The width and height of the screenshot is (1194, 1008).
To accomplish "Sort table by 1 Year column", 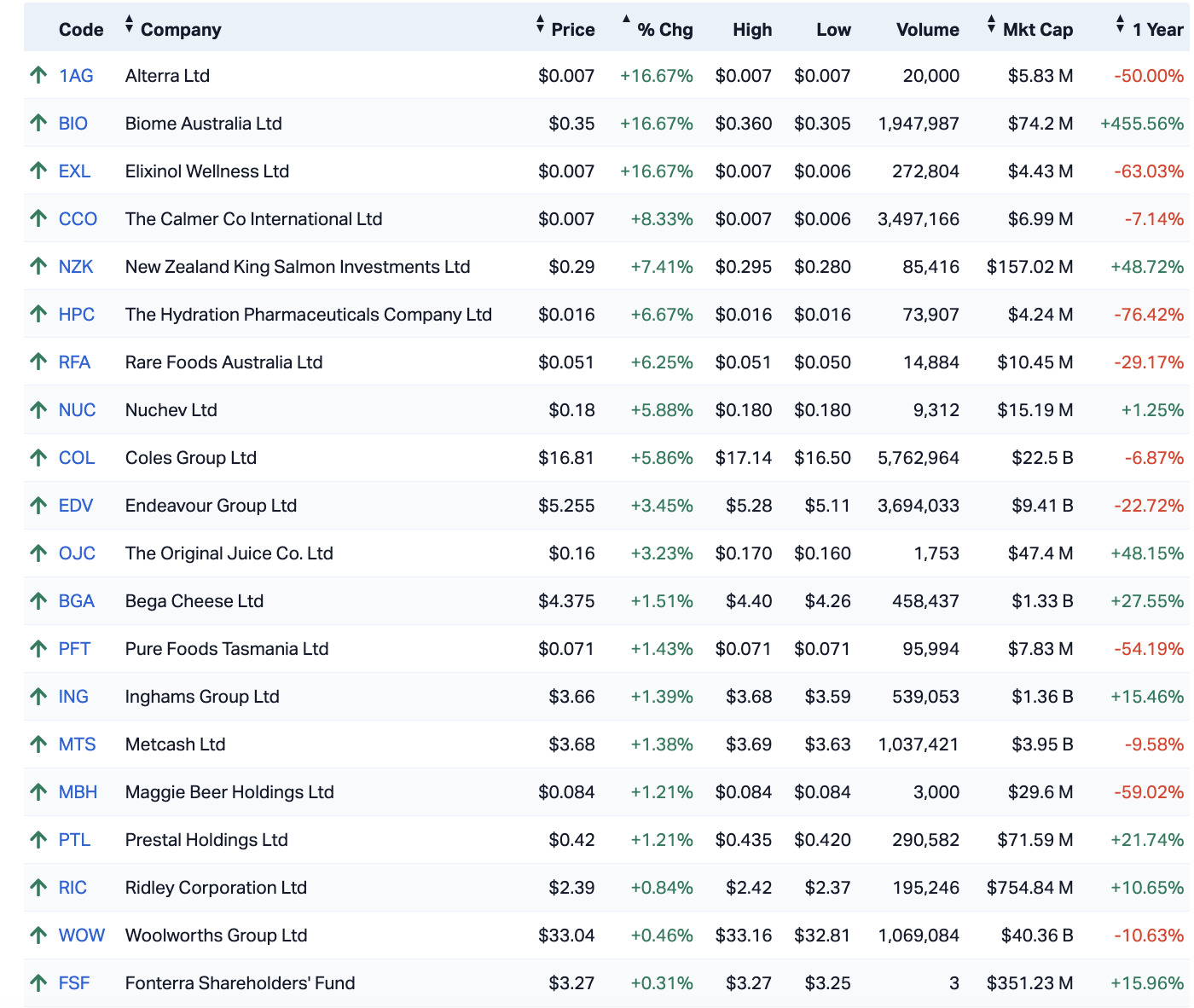I will 1149,29.
